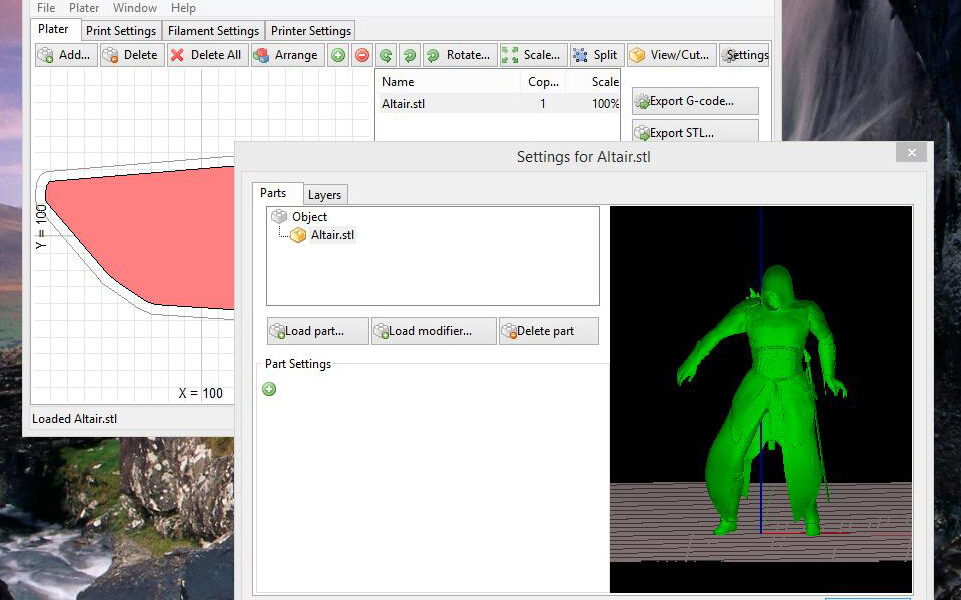The width and height of the screenshot is (961, 600).
Task: Click the Load modifier... button
Action: tap(433, 331)
